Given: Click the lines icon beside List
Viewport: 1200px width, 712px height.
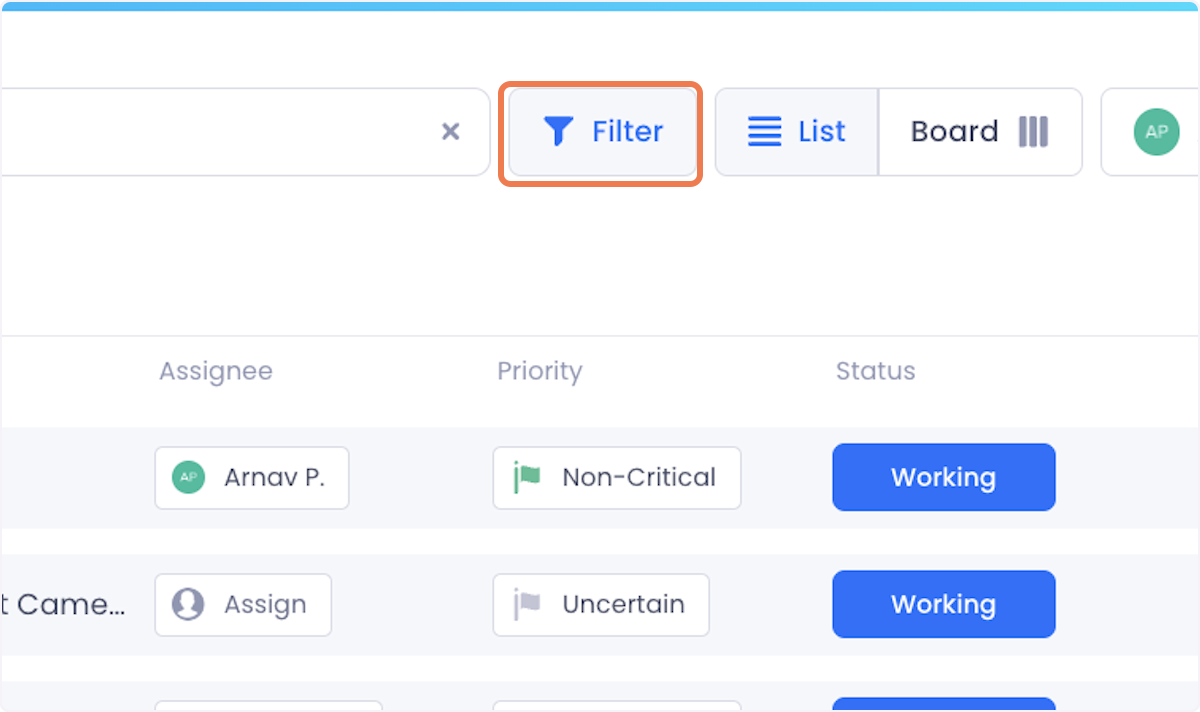Looking at the screenshot, I should tap(765, 132).
